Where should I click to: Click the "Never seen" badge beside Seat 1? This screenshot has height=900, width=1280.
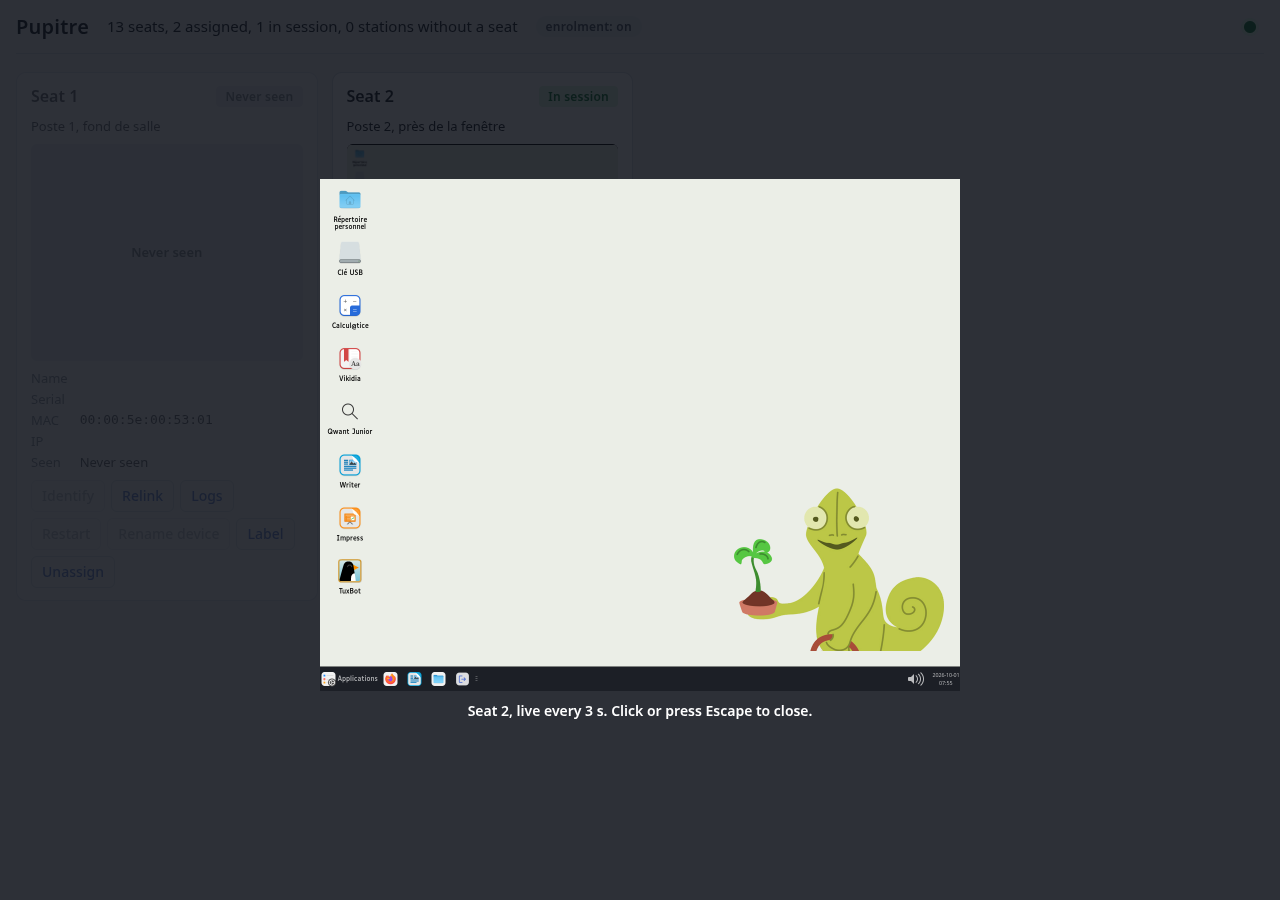pos(259,96)
